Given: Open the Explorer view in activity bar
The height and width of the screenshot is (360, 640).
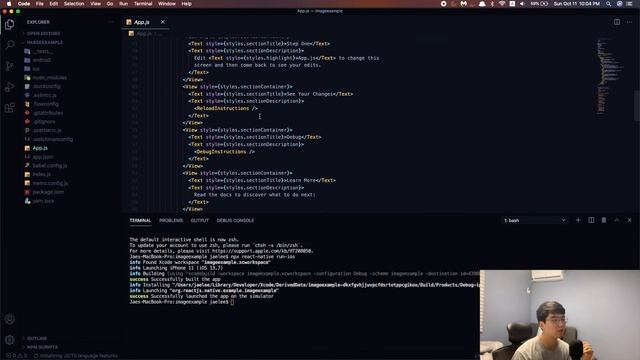Looking at the screenshot, I should pos(9,24).
